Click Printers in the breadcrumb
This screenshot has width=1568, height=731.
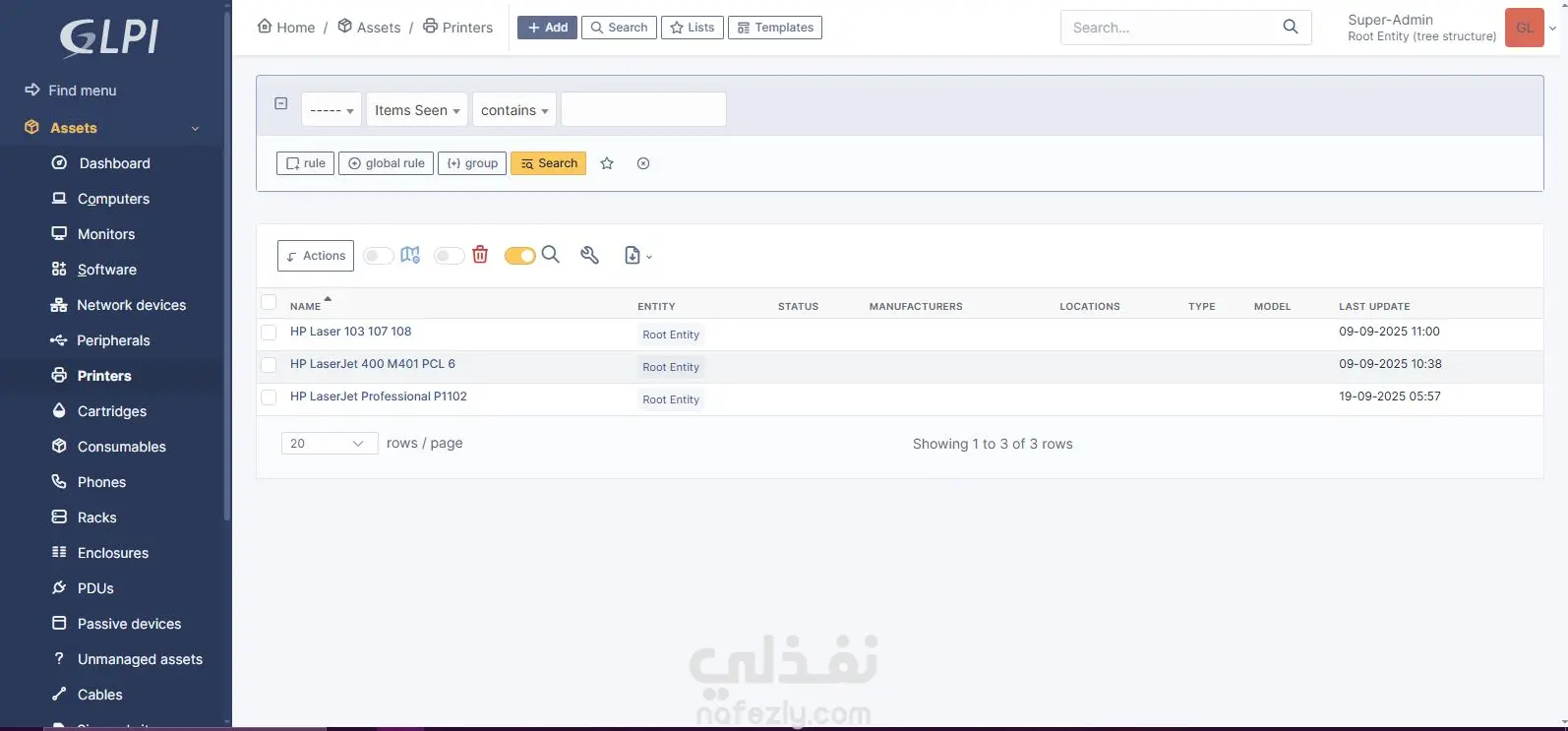click(x=457, y=28)
